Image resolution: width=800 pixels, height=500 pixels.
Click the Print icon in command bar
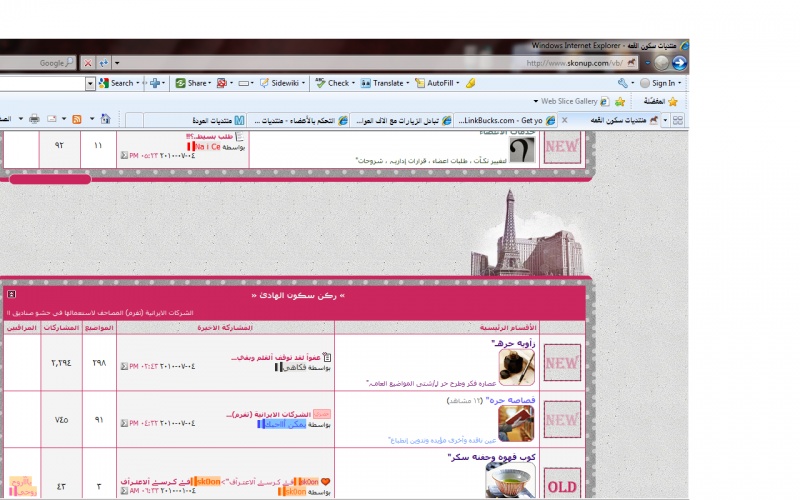tap(33, 119)
